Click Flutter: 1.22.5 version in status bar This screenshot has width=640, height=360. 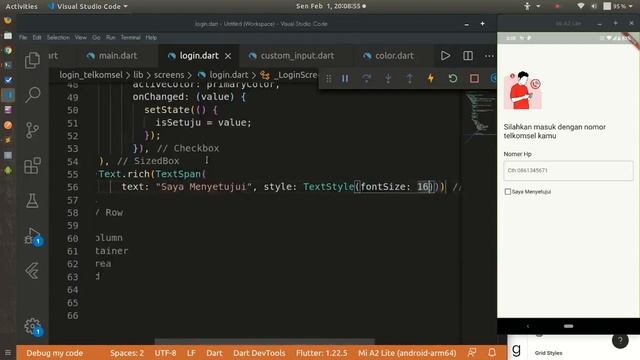click(322, 353)
